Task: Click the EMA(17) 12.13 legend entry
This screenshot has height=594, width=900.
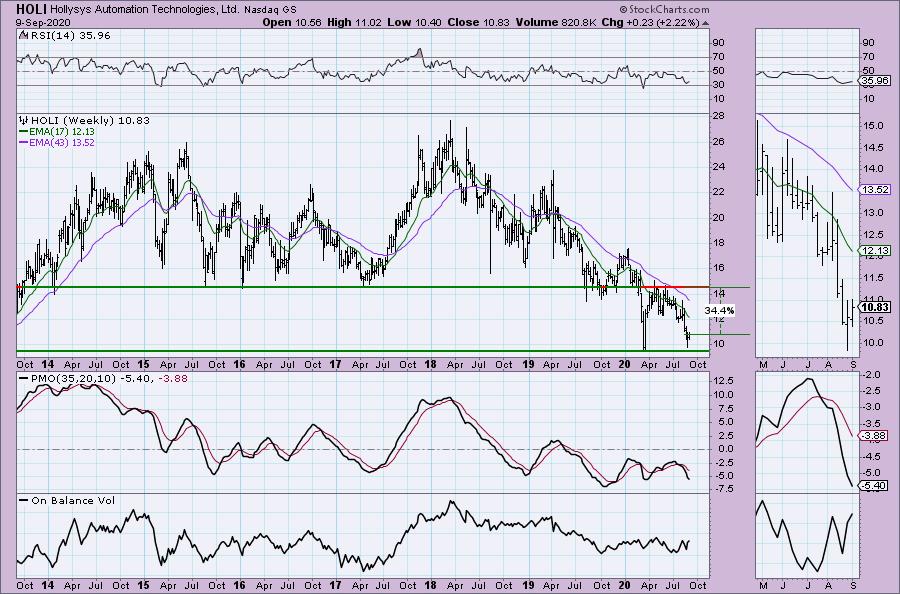Action: click(x=56, y=132)
